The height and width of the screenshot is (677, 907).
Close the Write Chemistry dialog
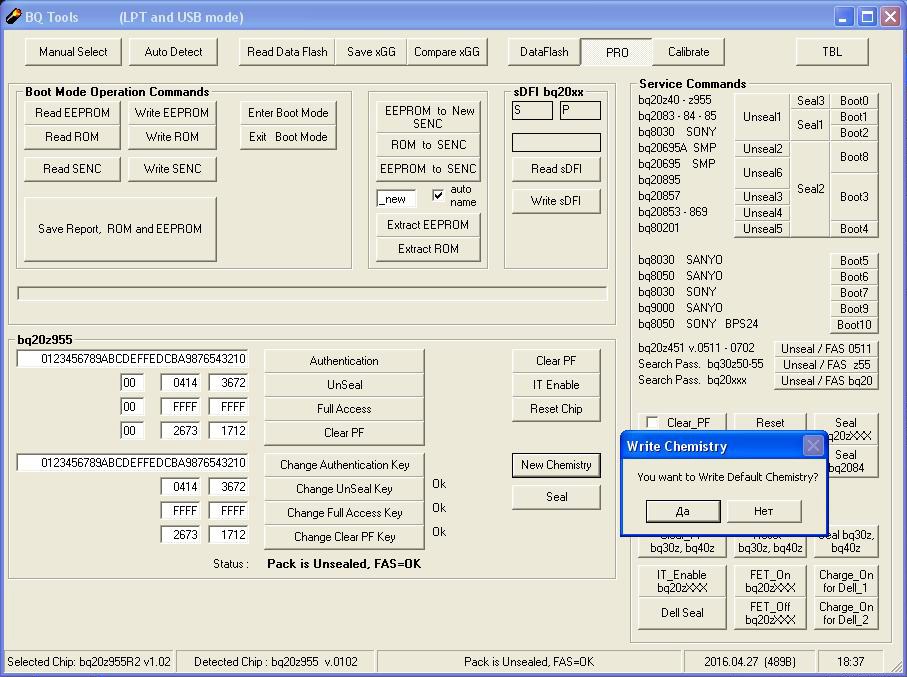point(813,446)
